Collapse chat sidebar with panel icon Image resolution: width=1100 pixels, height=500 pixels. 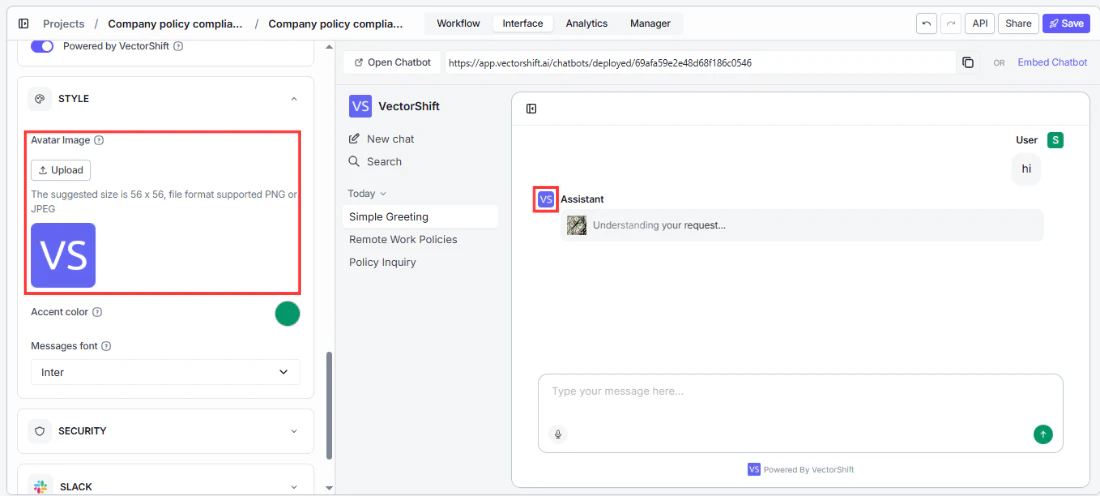(x=531, y=109)
